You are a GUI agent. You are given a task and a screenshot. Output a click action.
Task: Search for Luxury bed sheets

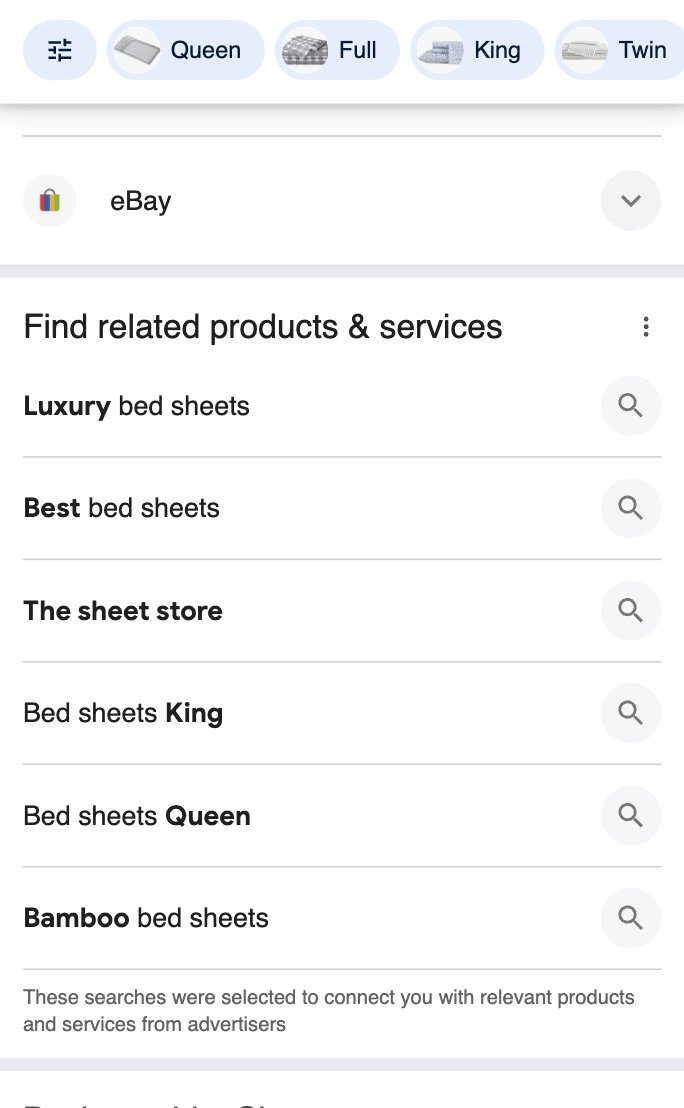click(x=136, y=405)
